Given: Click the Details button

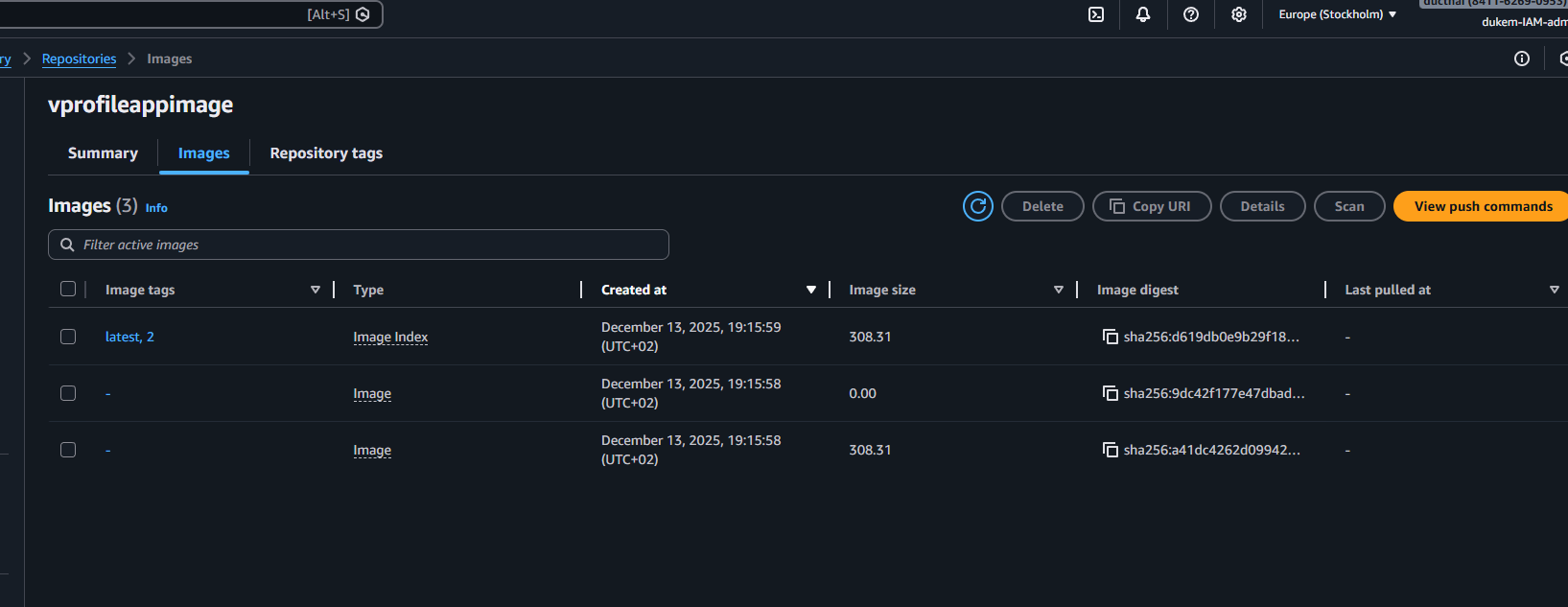Looking at the screenshot, I should tap(1262, 206).
